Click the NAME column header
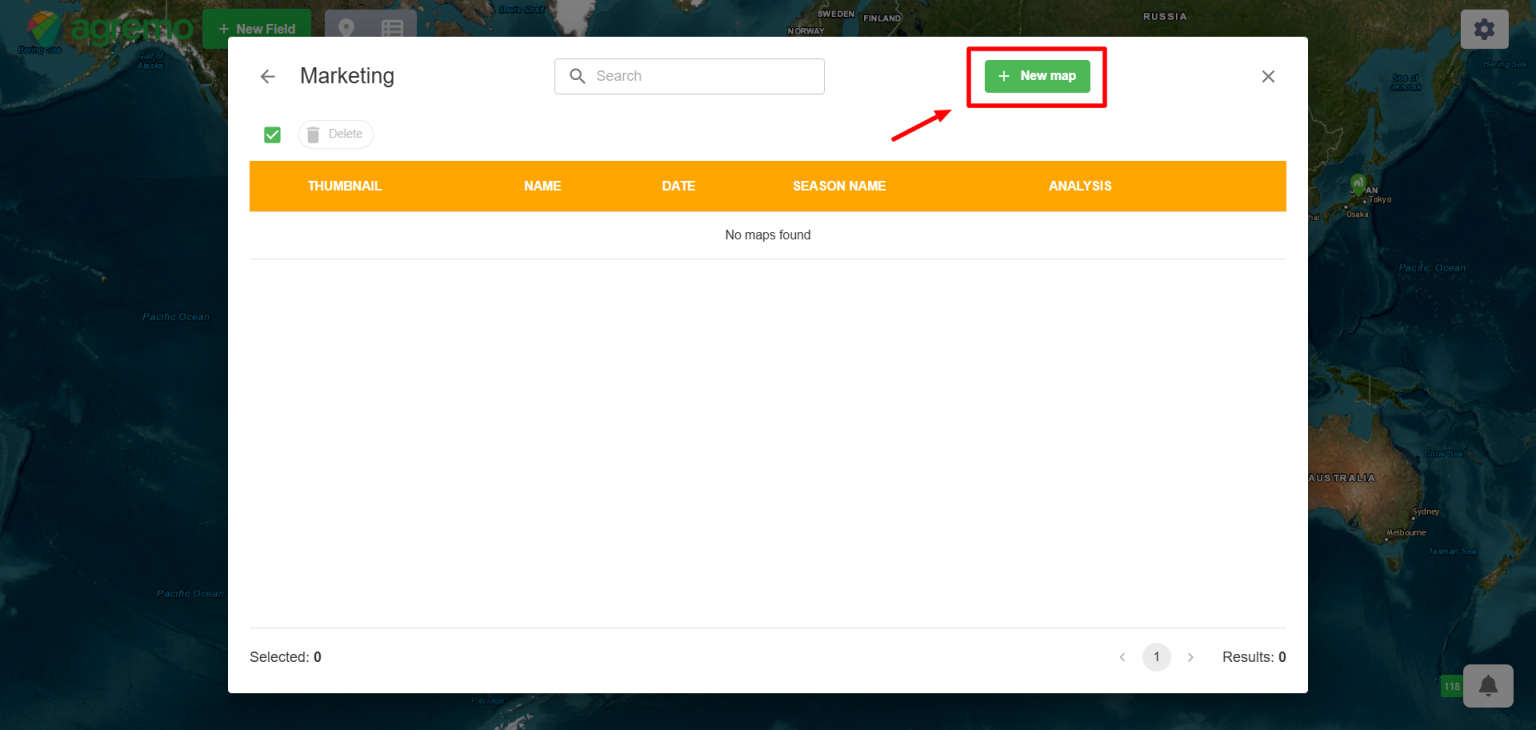This screenshot has width=1536, height=730. (542, 186)
